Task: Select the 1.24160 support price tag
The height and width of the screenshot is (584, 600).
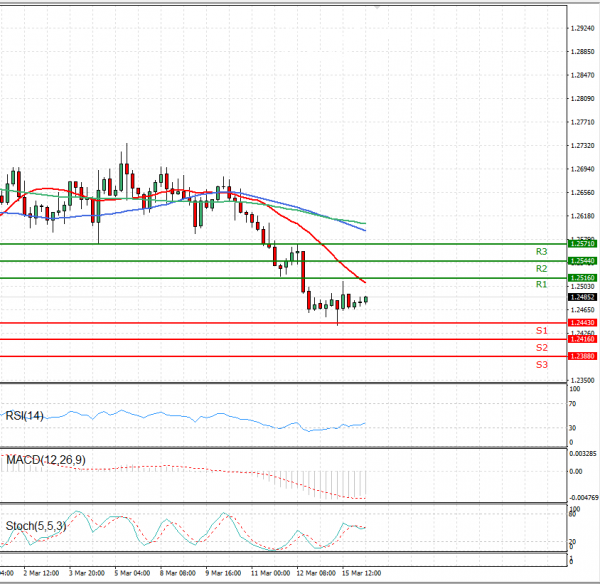Action: point(582,339)
